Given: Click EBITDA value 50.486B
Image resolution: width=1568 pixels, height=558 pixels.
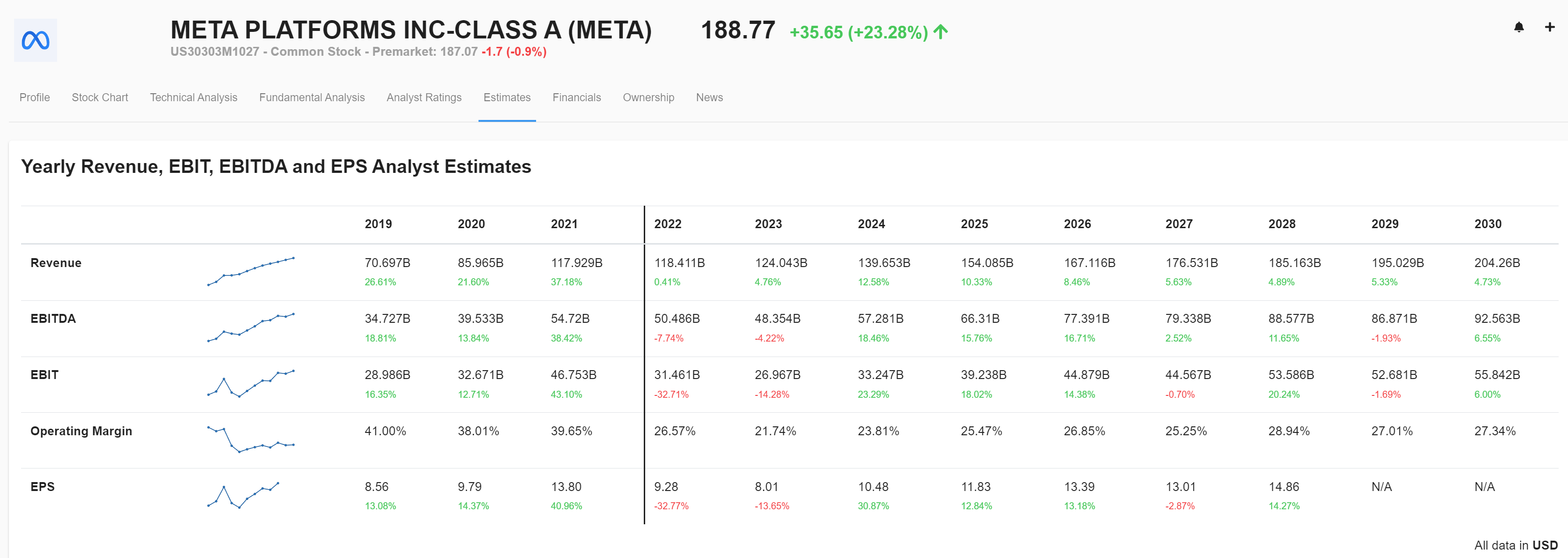Looking at the screenshot, I should coord(677,319).
